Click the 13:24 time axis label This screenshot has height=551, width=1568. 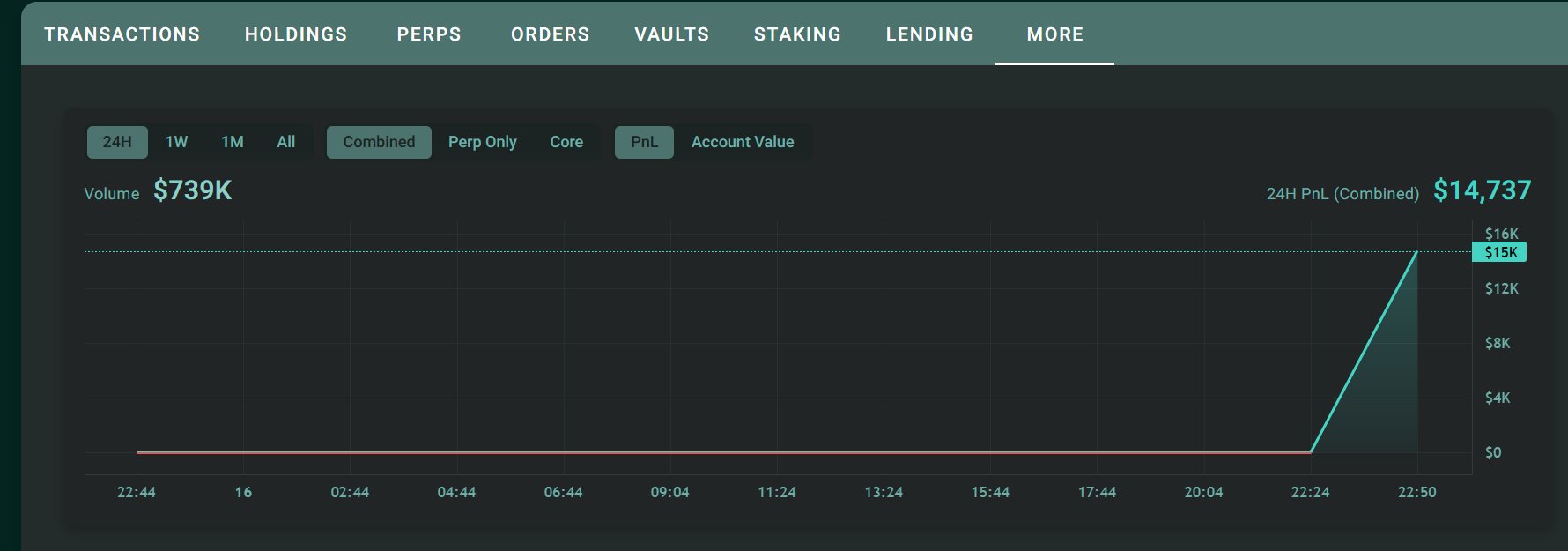click(884, 492)
